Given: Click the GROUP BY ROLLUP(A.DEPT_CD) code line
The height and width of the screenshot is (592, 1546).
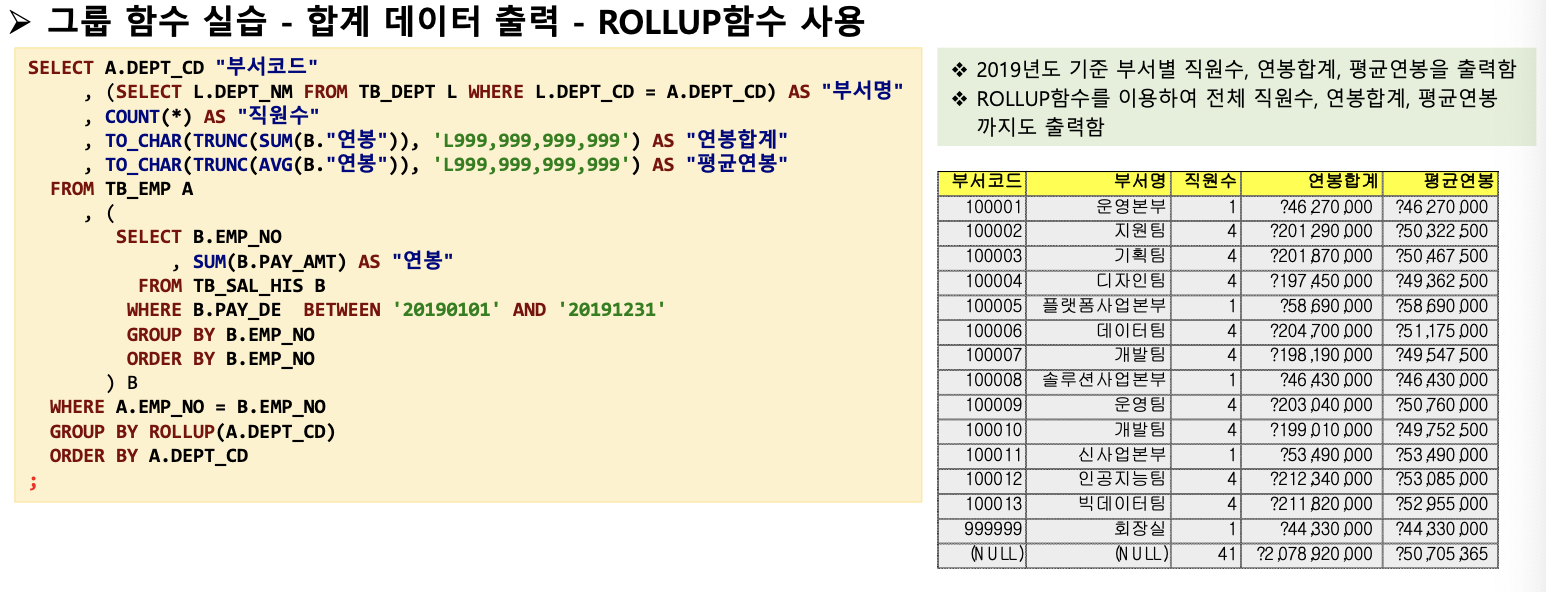Looking at the screenshot, I should pos(192,431).
